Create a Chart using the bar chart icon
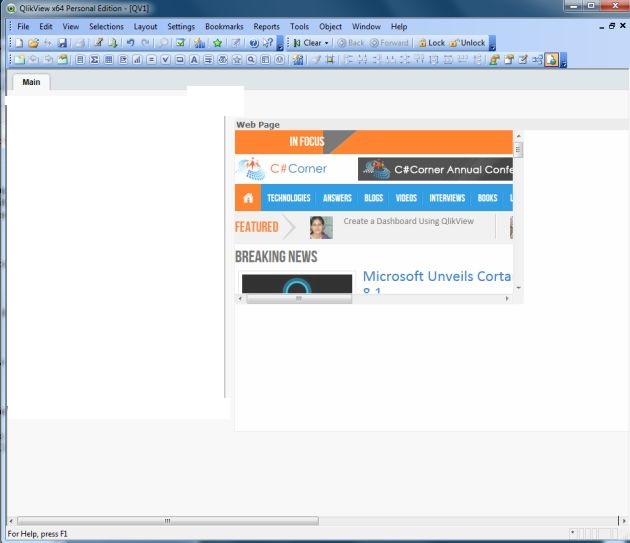630x543 pixels. tap(137, 59)
